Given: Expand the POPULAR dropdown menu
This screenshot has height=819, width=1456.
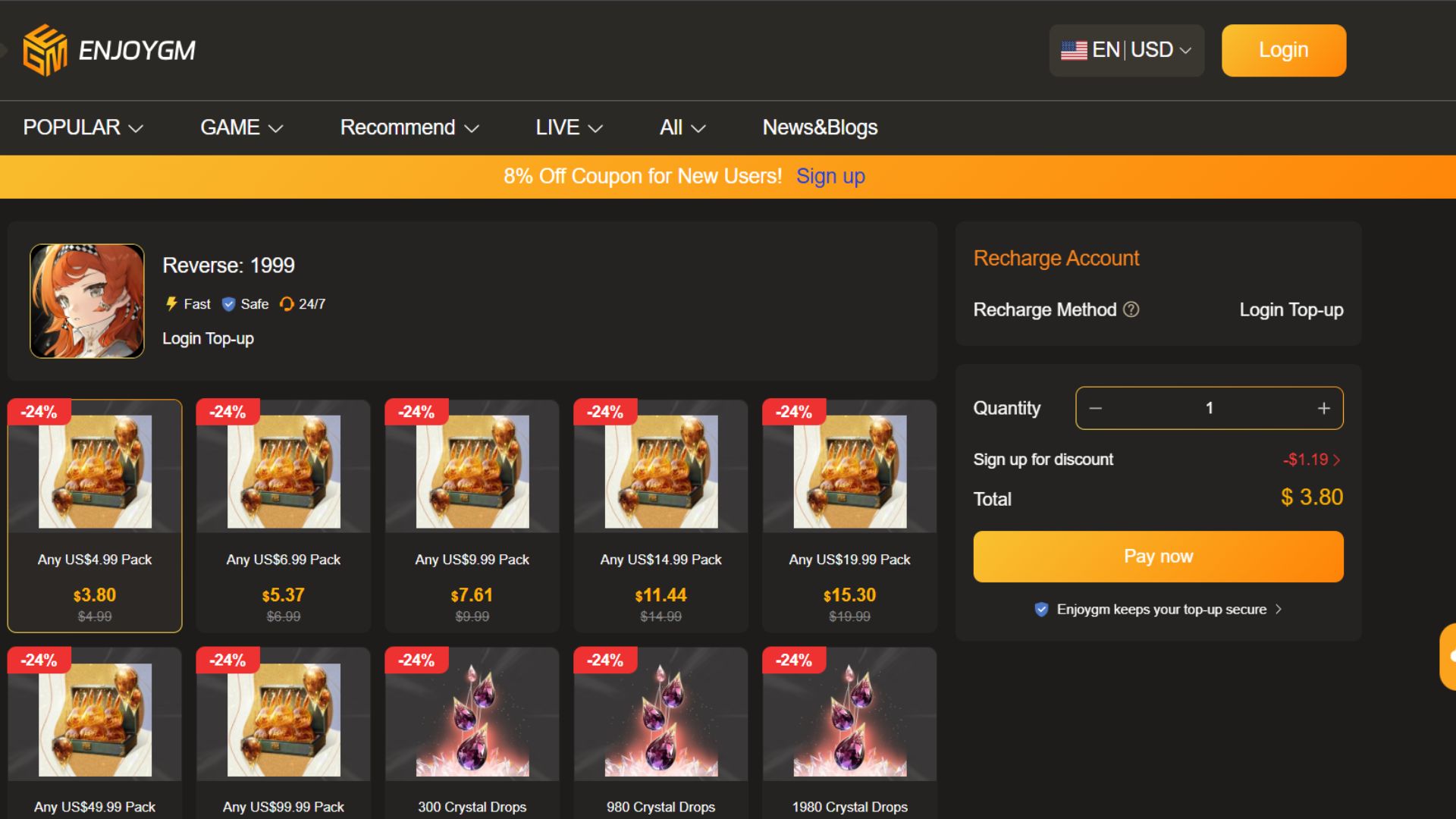Looking at the screenshot, I should click(83, 127).
